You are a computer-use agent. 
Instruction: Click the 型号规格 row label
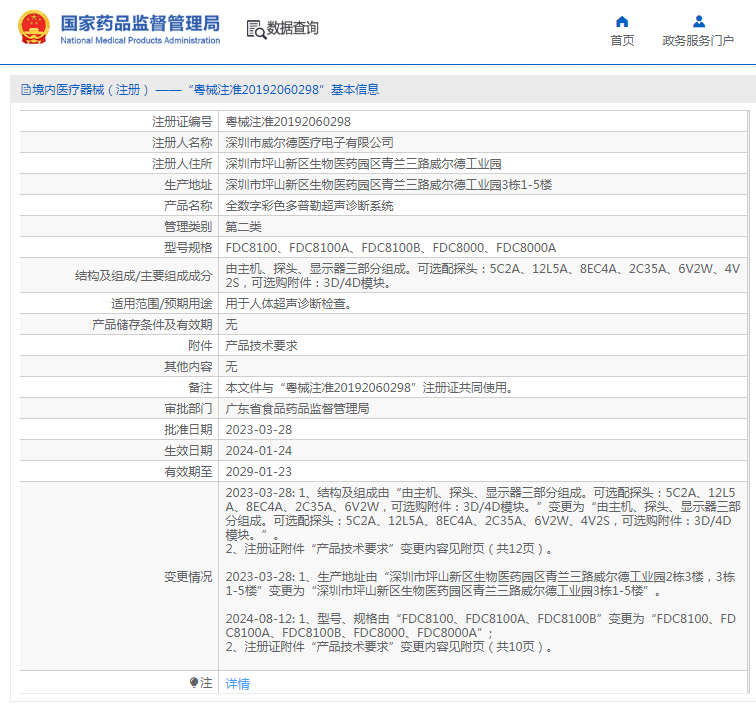click(188, 248)
